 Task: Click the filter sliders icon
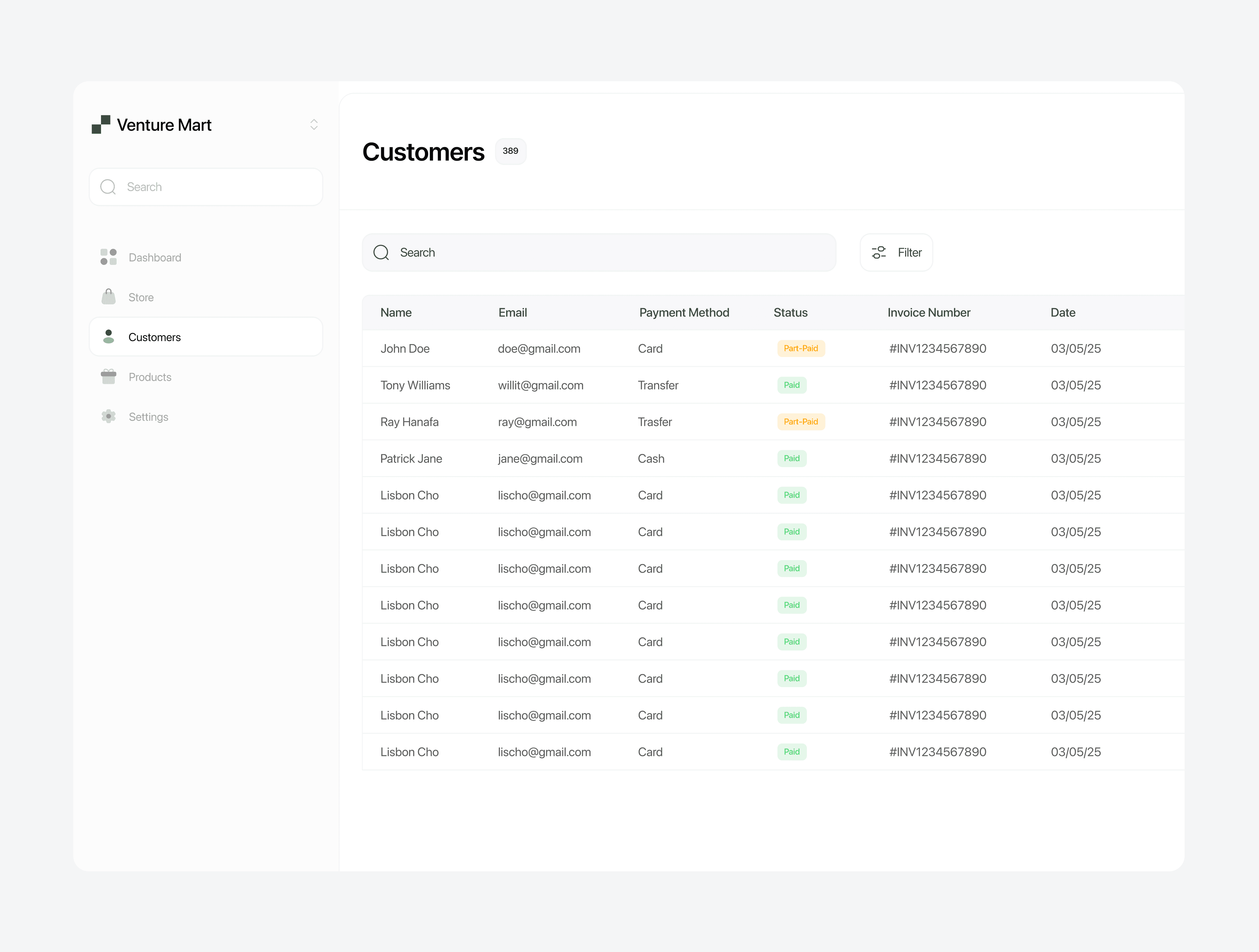878,252
